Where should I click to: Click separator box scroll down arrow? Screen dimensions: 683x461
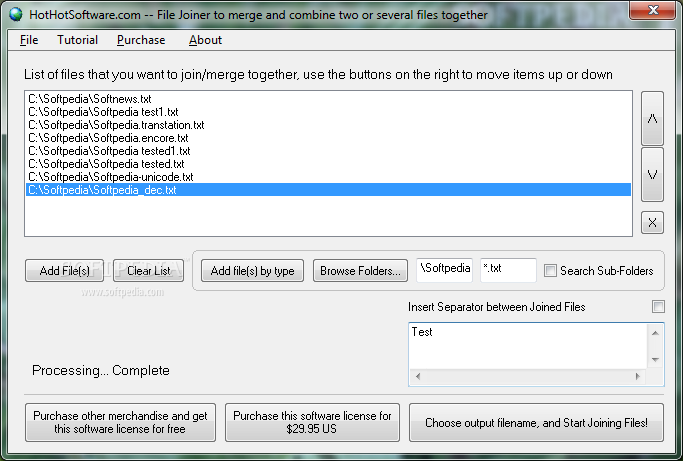655,360
